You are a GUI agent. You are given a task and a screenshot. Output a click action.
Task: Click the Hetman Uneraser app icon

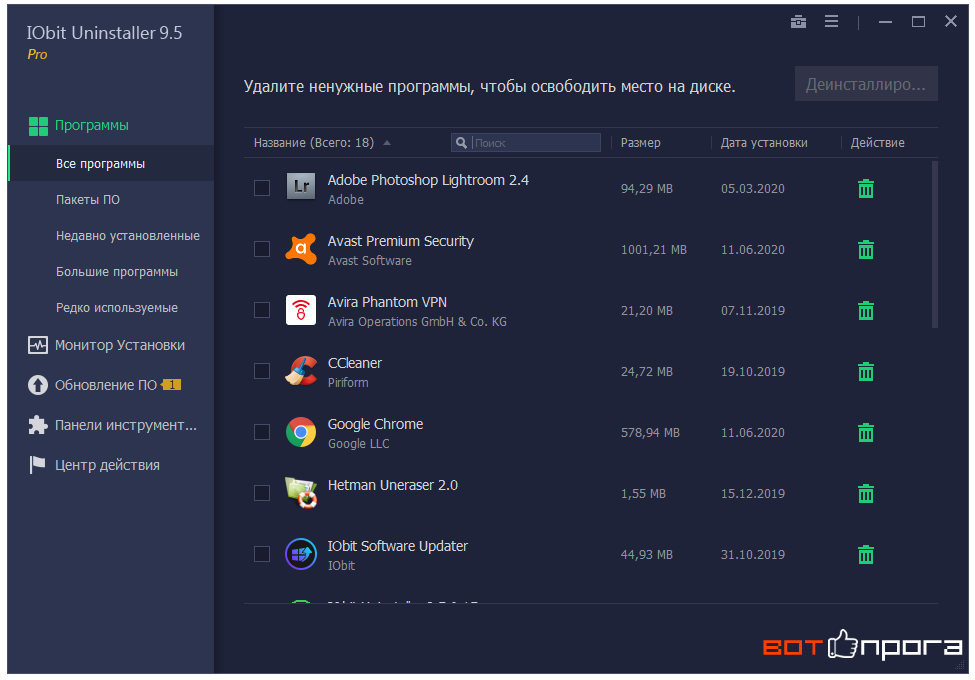pos(301,492)
